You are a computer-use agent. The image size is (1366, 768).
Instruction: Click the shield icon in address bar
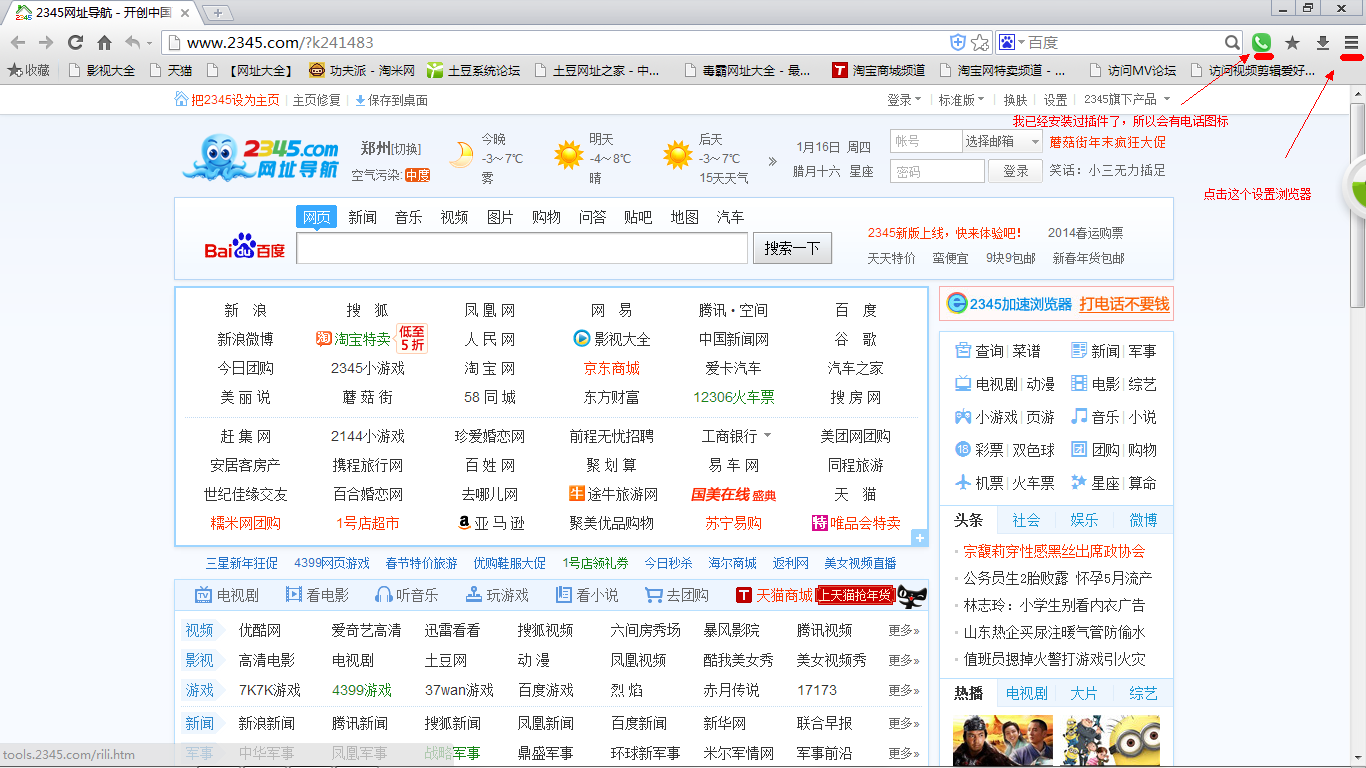tap(958, 43)
